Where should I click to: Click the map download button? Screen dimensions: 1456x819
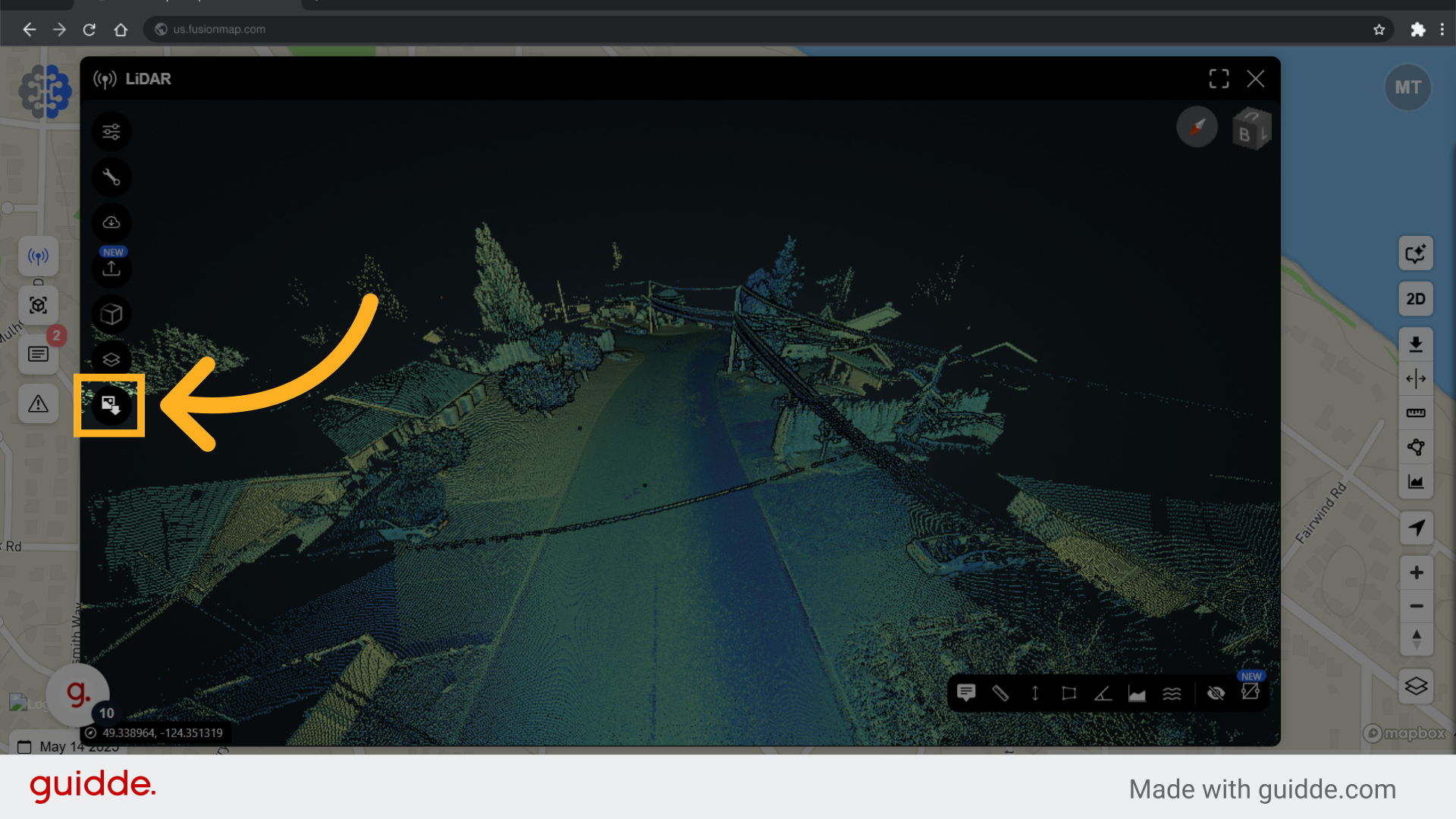tap(1416, 344)
